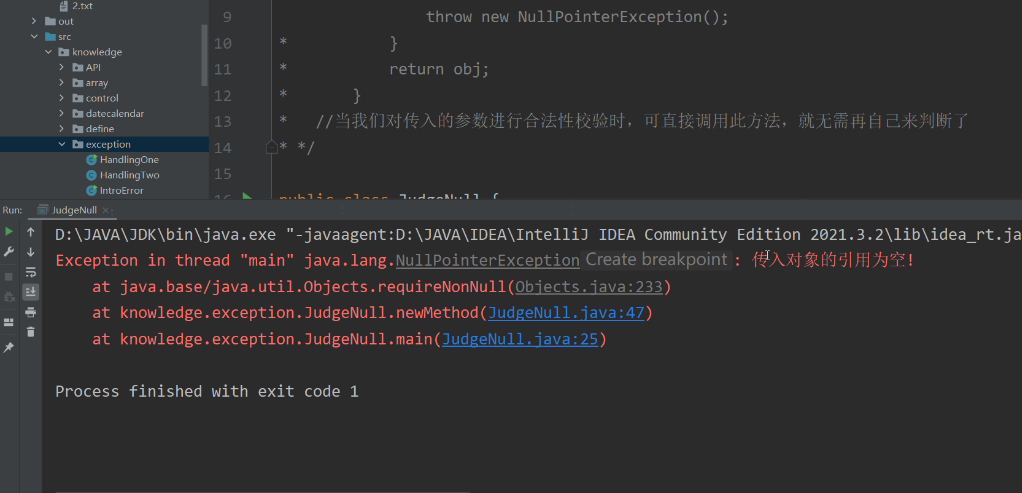Open run configuration wrench icon
1022x493 pixels.
(9, 252)
